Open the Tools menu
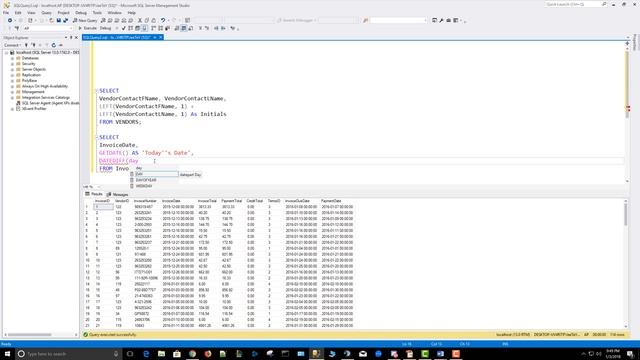This screenshot has width=640, height=360. (97, 13)
